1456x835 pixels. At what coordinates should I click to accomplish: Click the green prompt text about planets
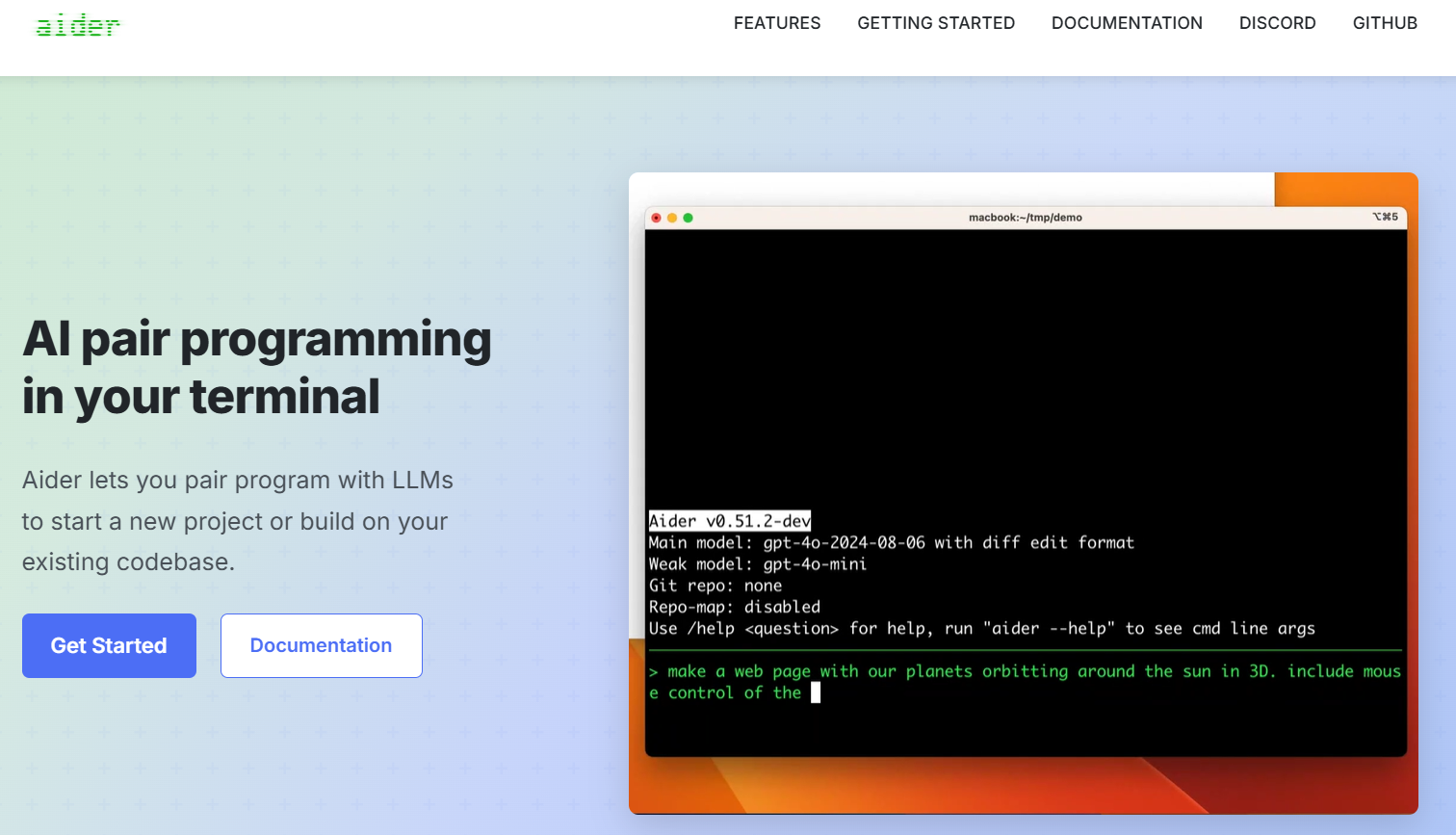1025,671
